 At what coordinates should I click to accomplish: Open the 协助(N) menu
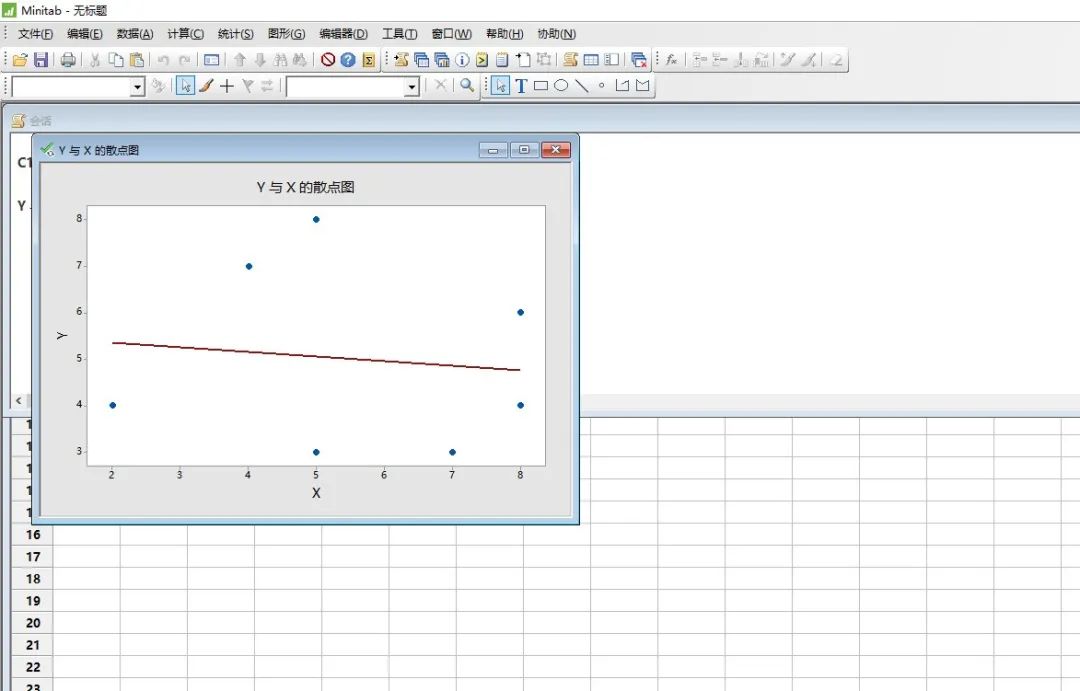click(x=557, y=34)
